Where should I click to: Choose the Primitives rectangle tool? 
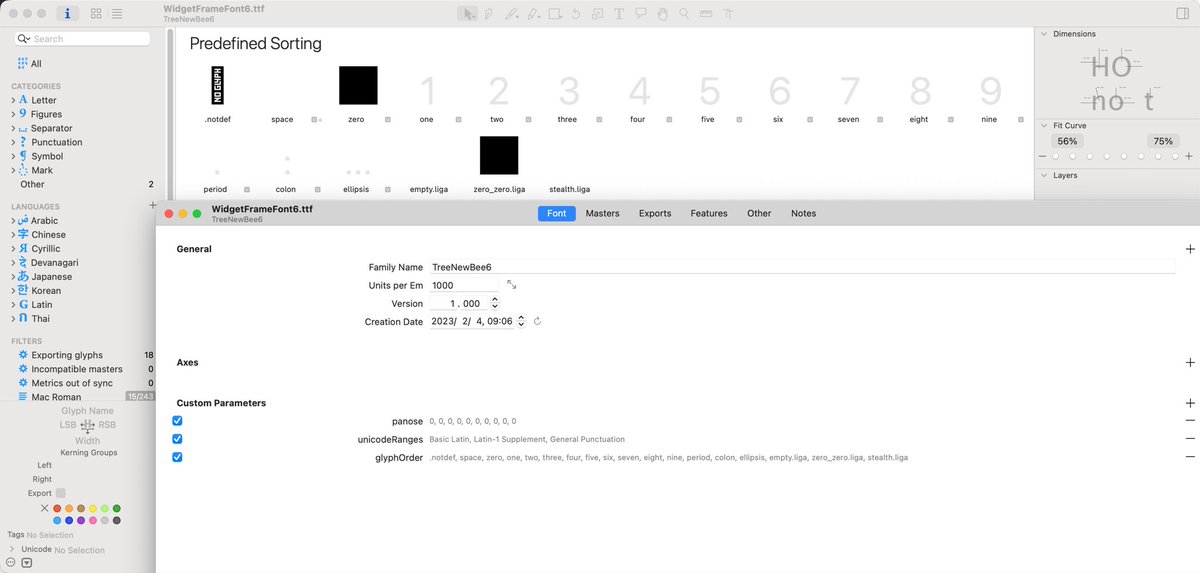click(x=555, y=14)
